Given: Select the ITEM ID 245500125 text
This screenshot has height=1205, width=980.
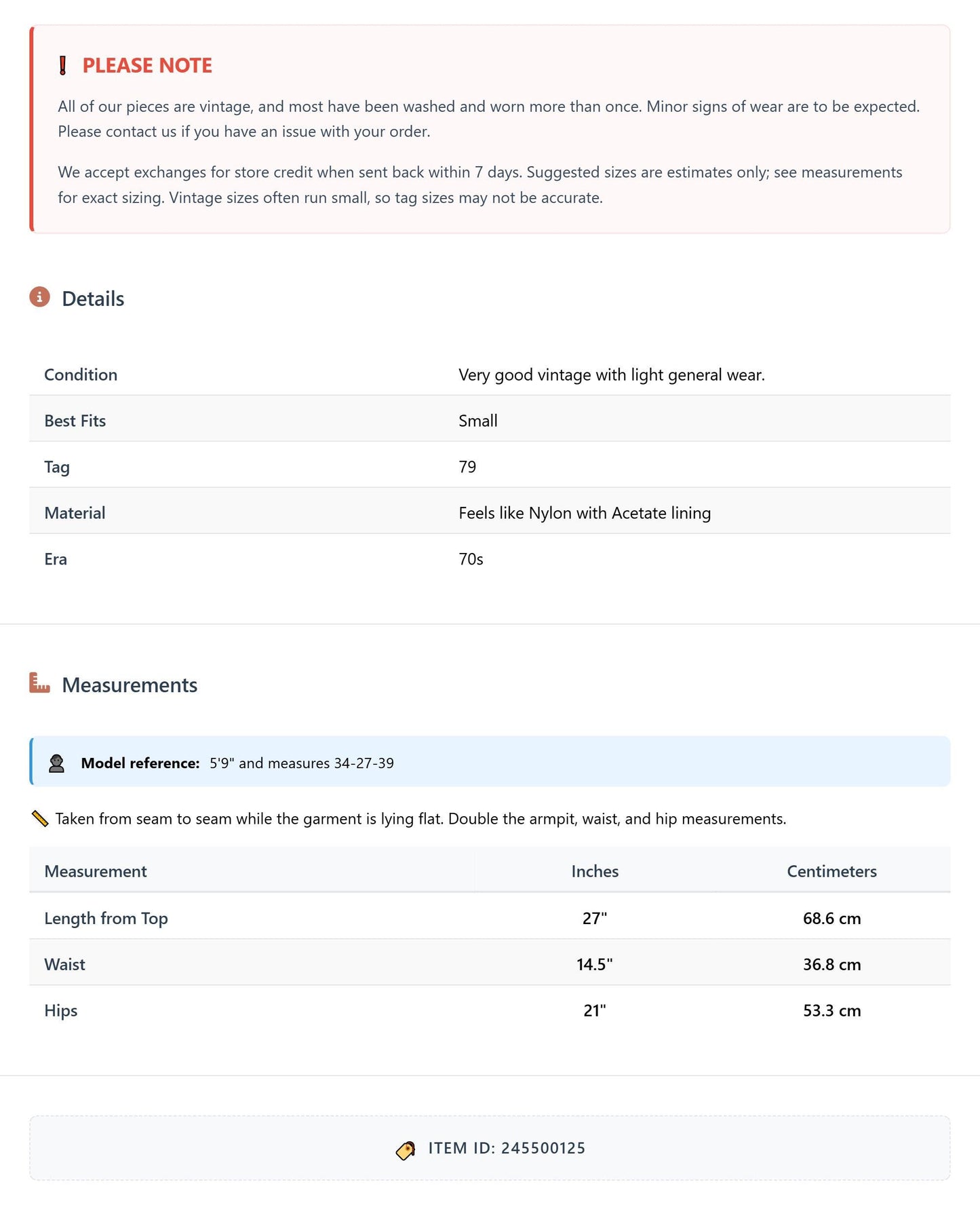Looking at the screenshot, I should (x=507, y=1149).
